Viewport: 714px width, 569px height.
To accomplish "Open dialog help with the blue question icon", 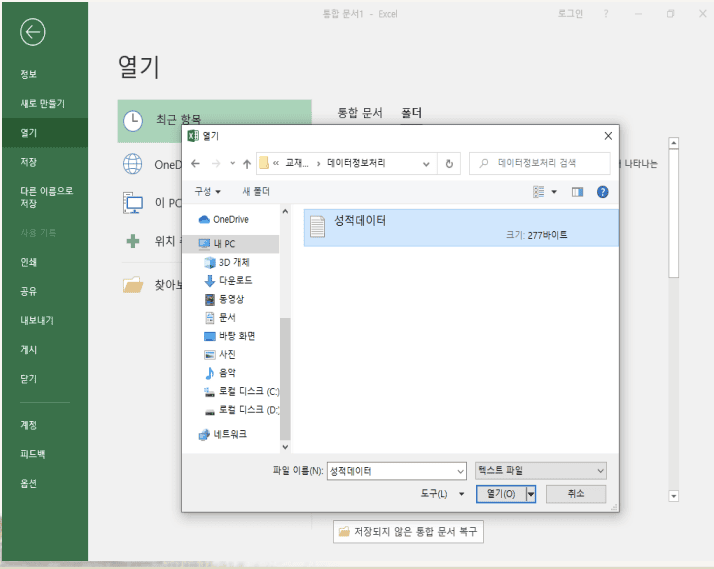I will tap(602, 191).
